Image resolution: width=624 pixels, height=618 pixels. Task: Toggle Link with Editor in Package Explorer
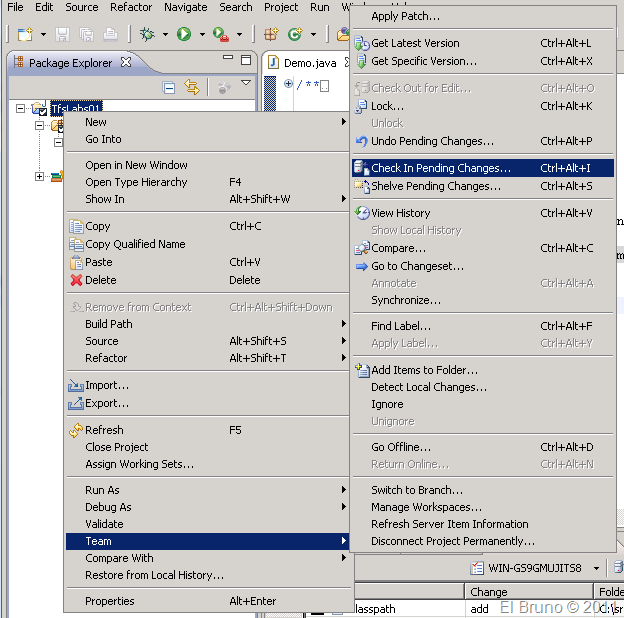click(x=192, y=88)
